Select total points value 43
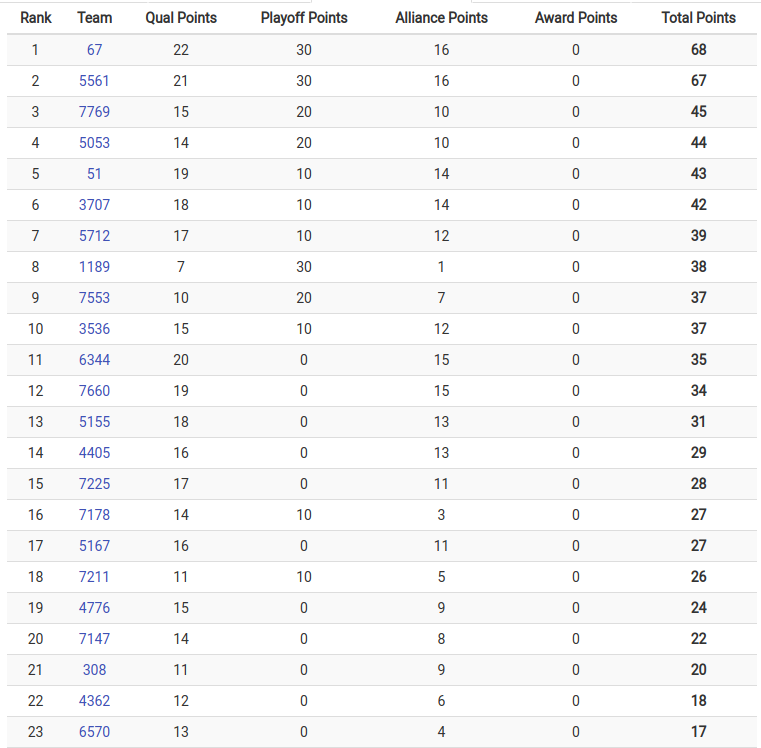 pos(698,174)
